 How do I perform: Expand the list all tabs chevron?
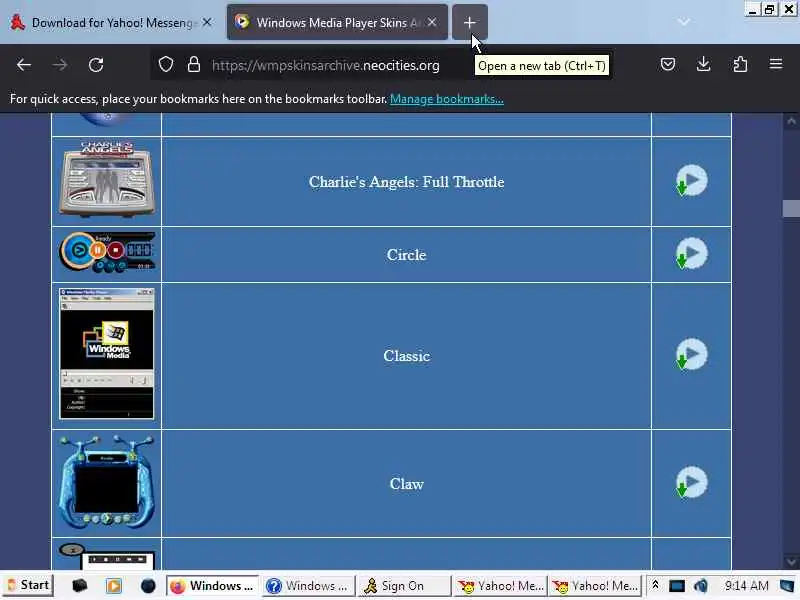pyautogui.click(x=684, y=22)
